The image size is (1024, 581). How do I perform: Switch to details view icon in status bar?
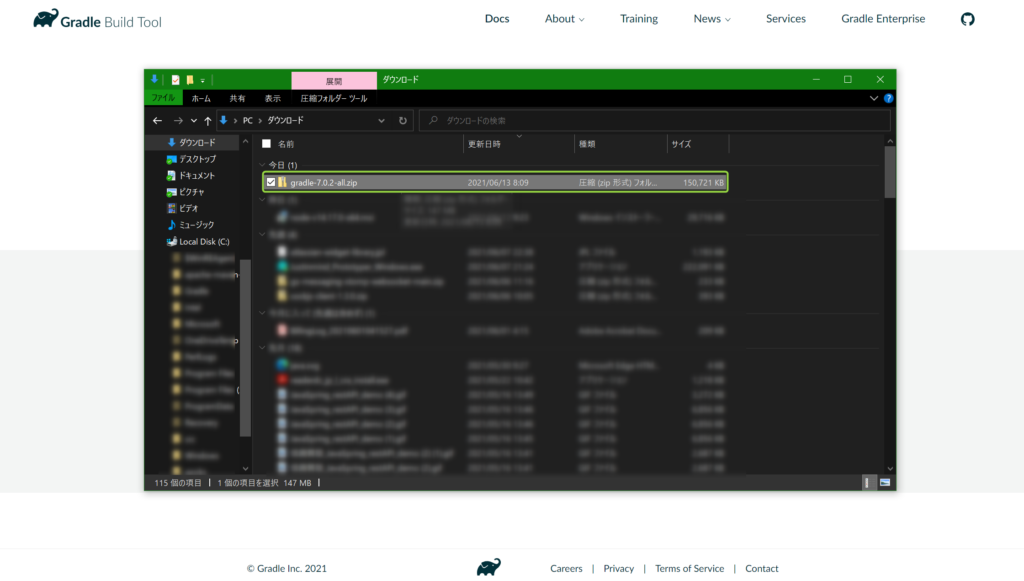(x=867, y=482)
